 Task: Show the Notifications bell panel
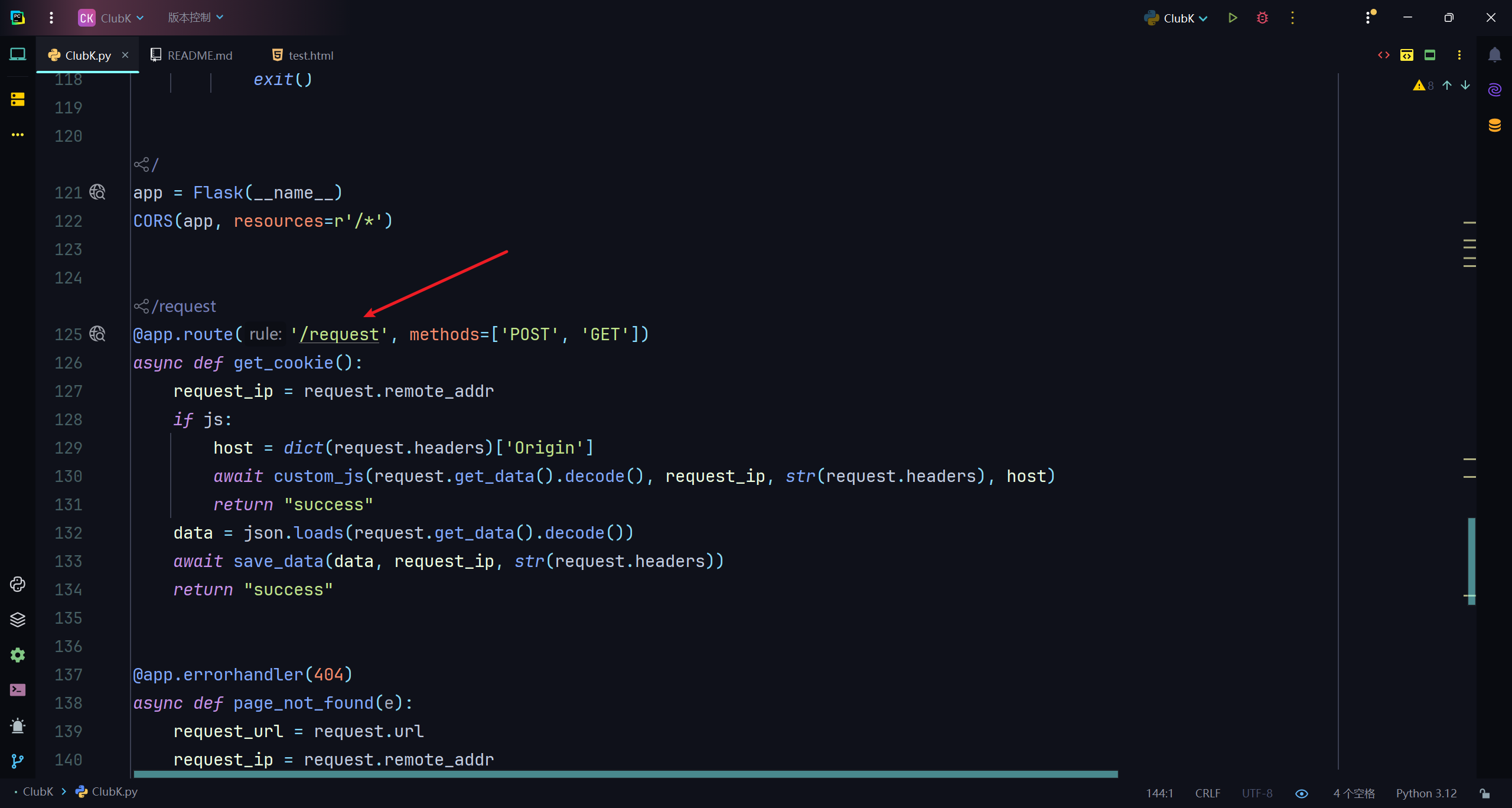tap(1495, 55)
